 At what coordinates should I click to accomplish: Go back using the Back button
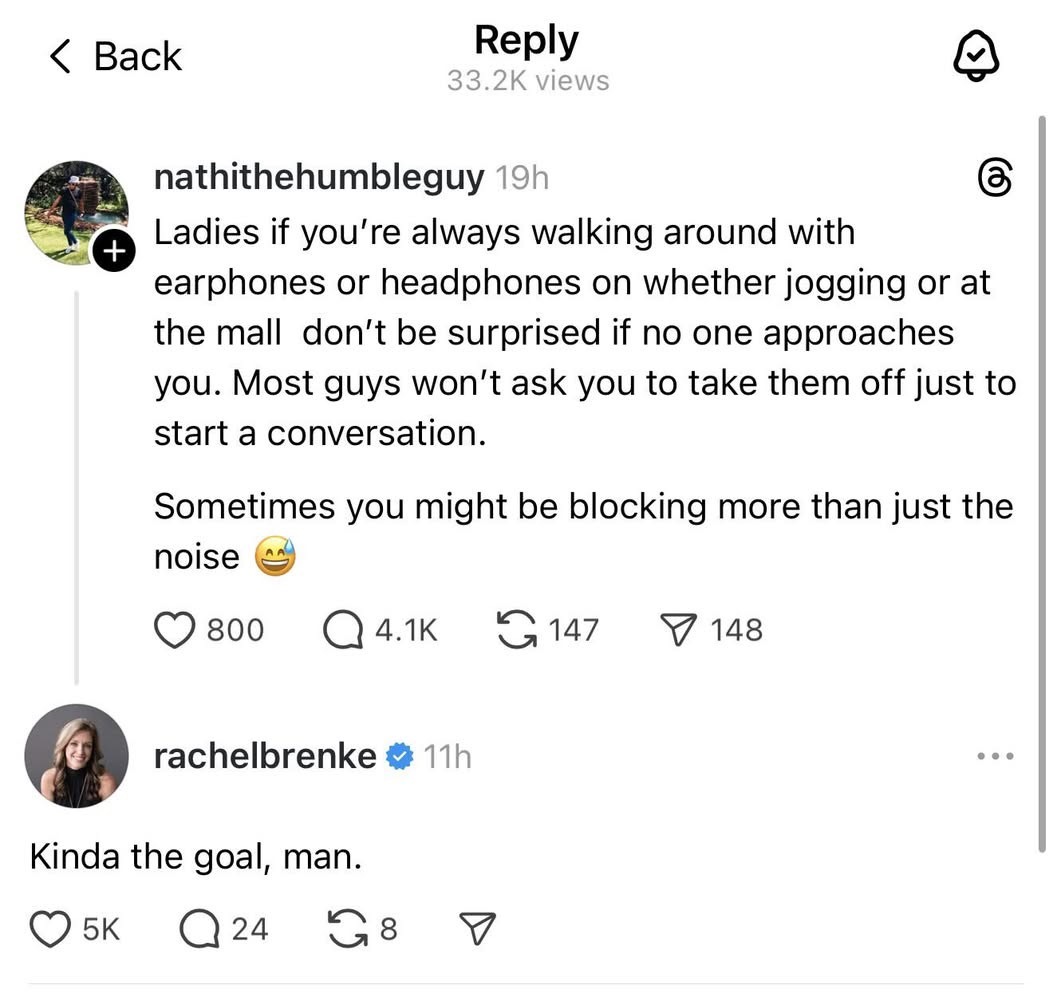116,57
